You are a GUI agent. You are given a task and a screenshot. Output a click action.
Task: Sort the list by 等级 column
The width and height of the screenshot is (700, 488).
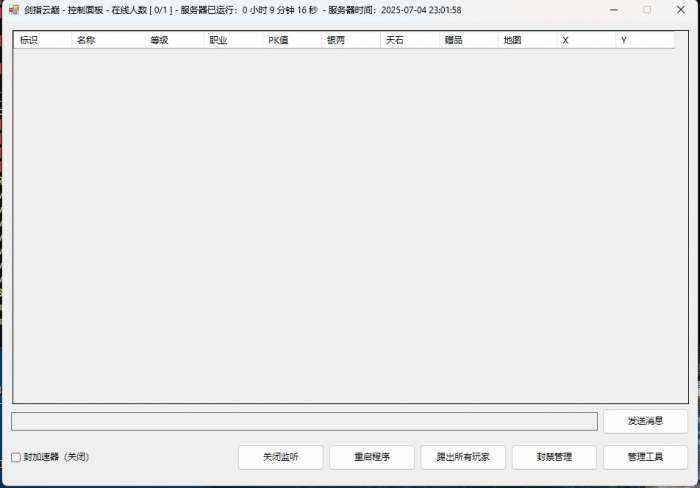(174, 40)
